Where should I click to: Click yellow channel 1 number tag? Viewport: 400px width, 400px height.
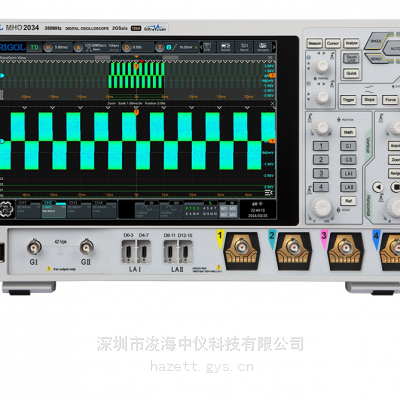220,239
